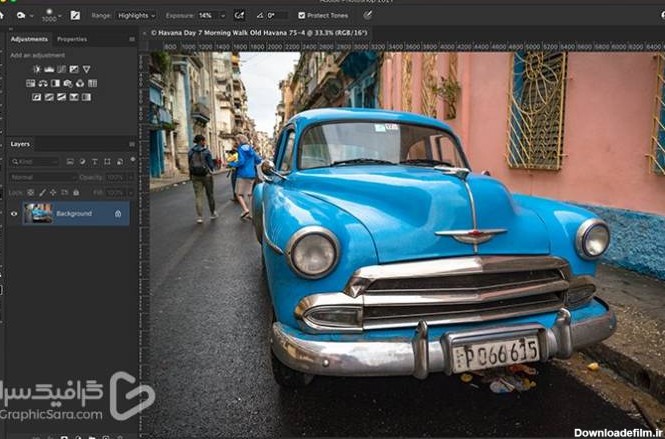
Task: Switch to the Adjustments tab
Action: point(29,39)
